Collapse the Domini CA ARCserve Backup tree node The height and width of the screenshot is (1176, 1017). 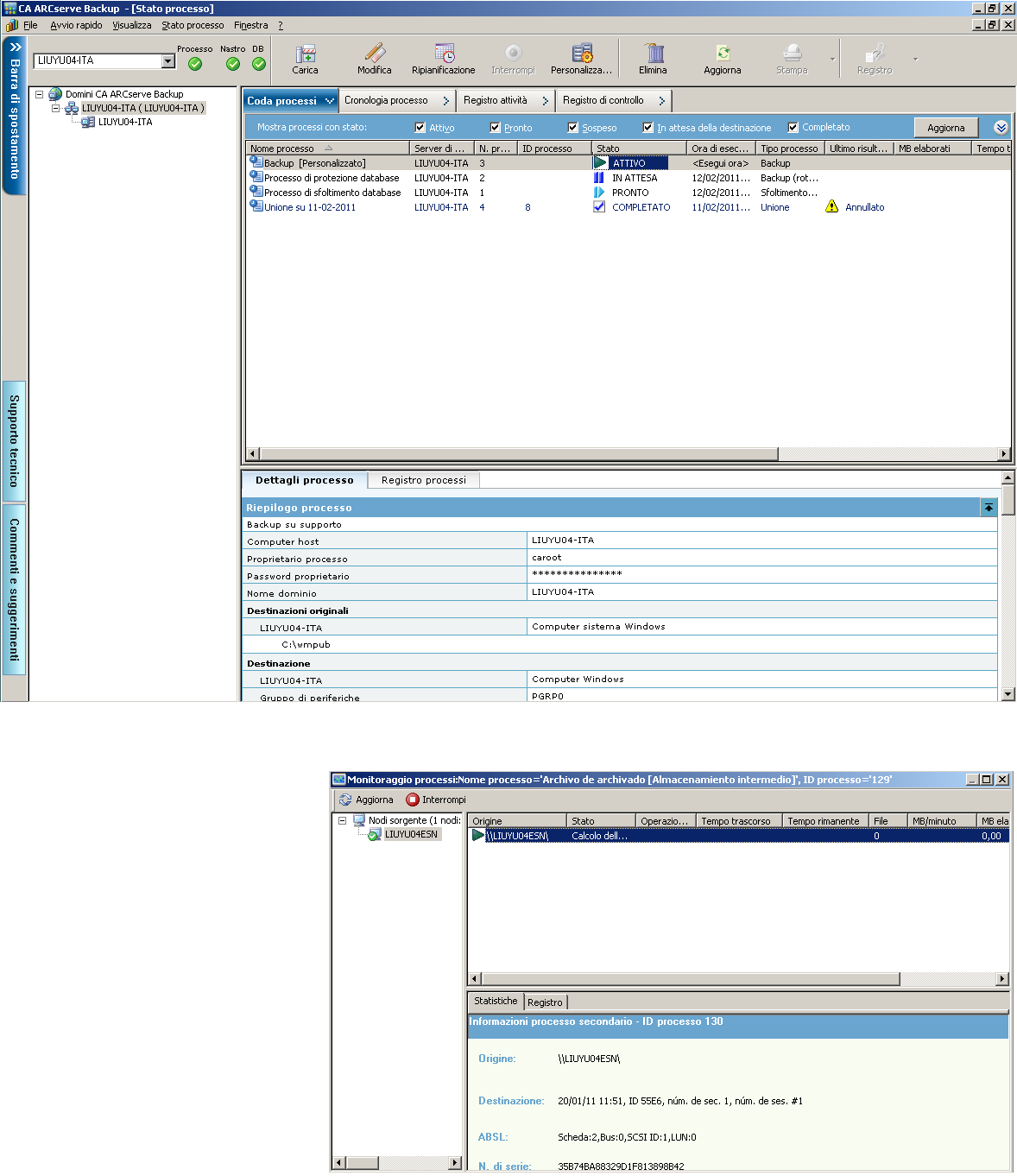click(x=39, y=94)
